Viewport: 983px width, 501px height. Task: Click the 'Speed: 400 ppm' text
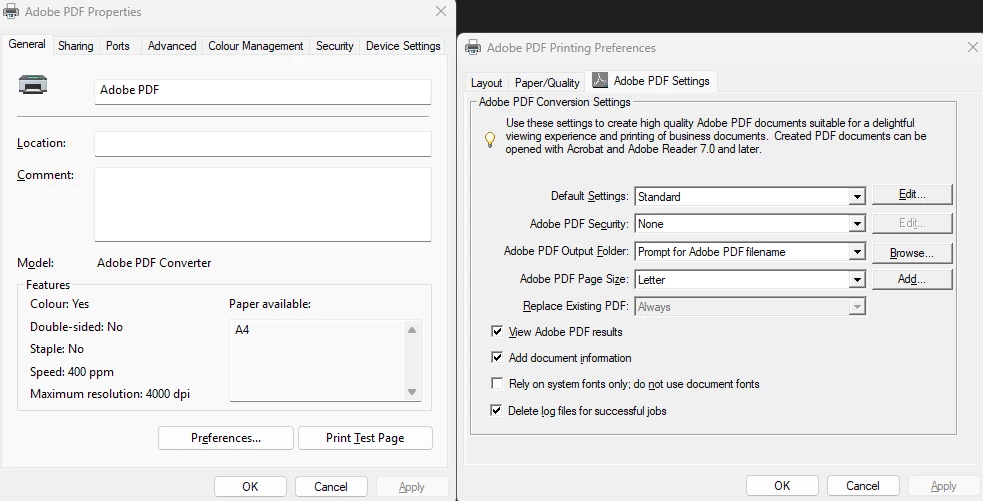pos(72,372)
